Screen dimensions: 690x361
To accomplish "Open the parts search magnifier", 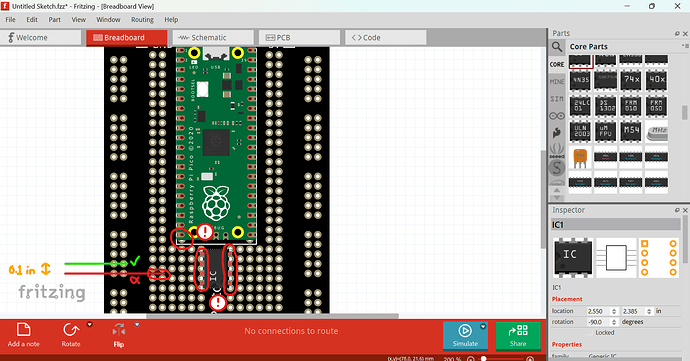I will (x=557, y=47).
